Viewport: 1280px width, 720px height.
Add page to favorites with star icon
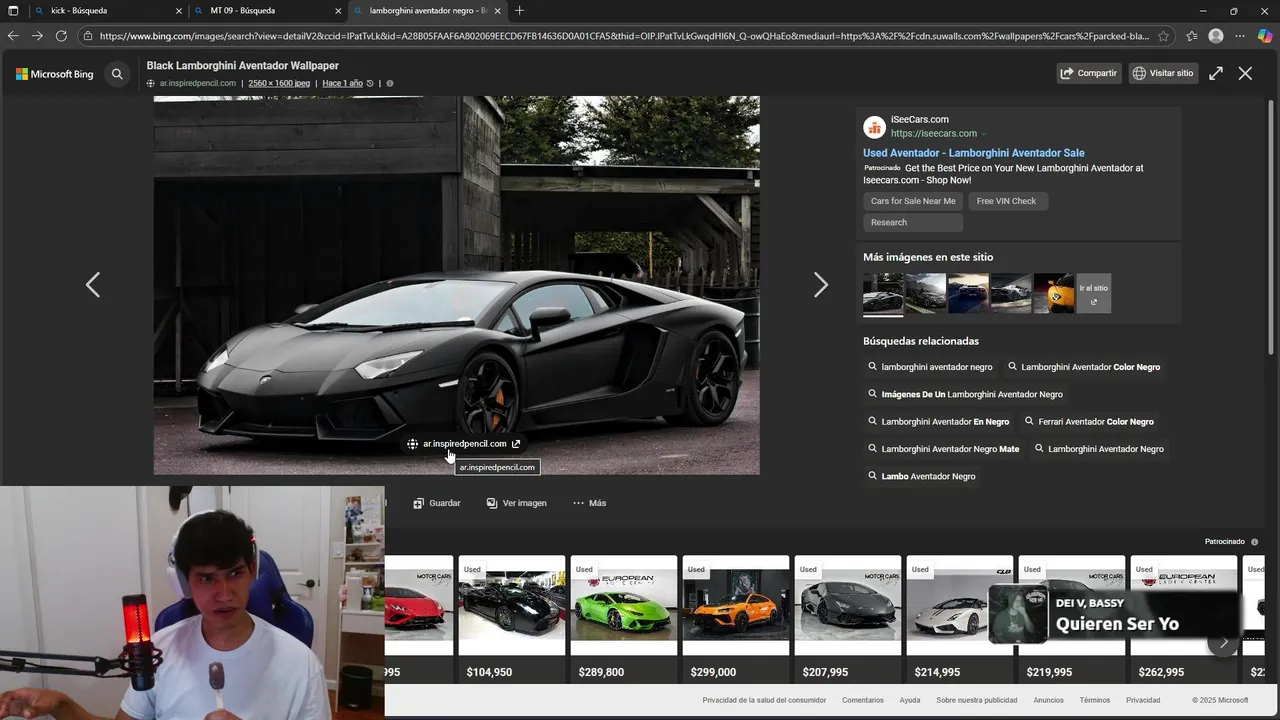[x=1163, y=36]
